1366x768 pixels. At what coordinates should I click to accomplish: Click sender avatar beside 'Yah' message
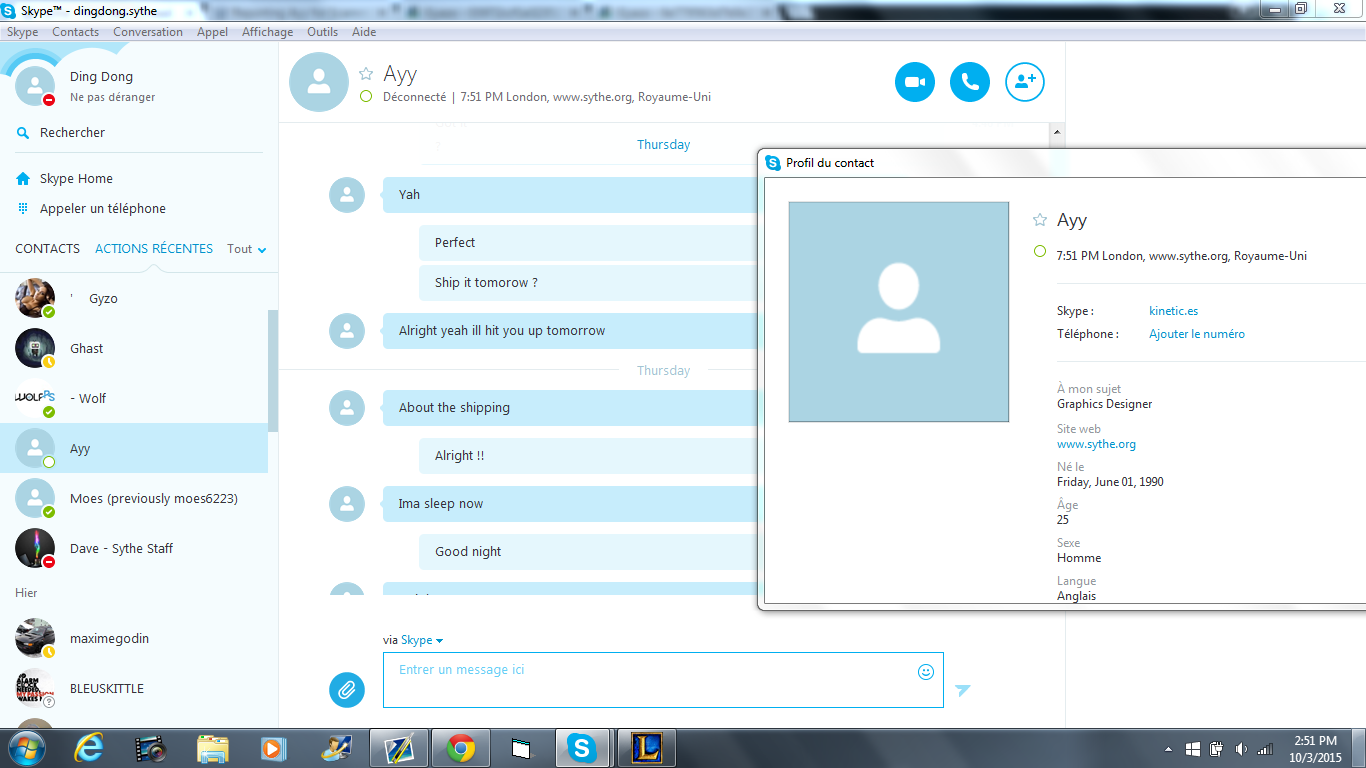347,195
